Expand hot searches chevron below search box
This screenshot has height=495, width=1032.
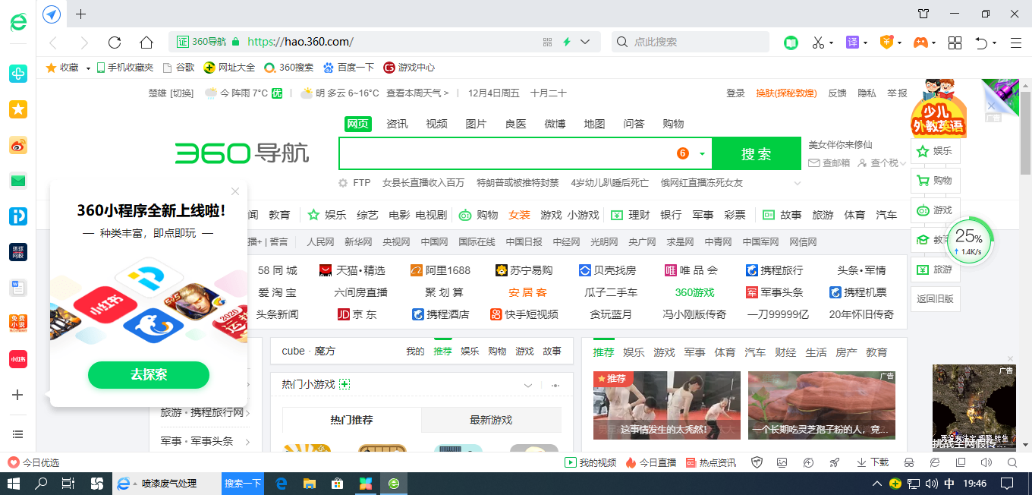pos(798,183)
